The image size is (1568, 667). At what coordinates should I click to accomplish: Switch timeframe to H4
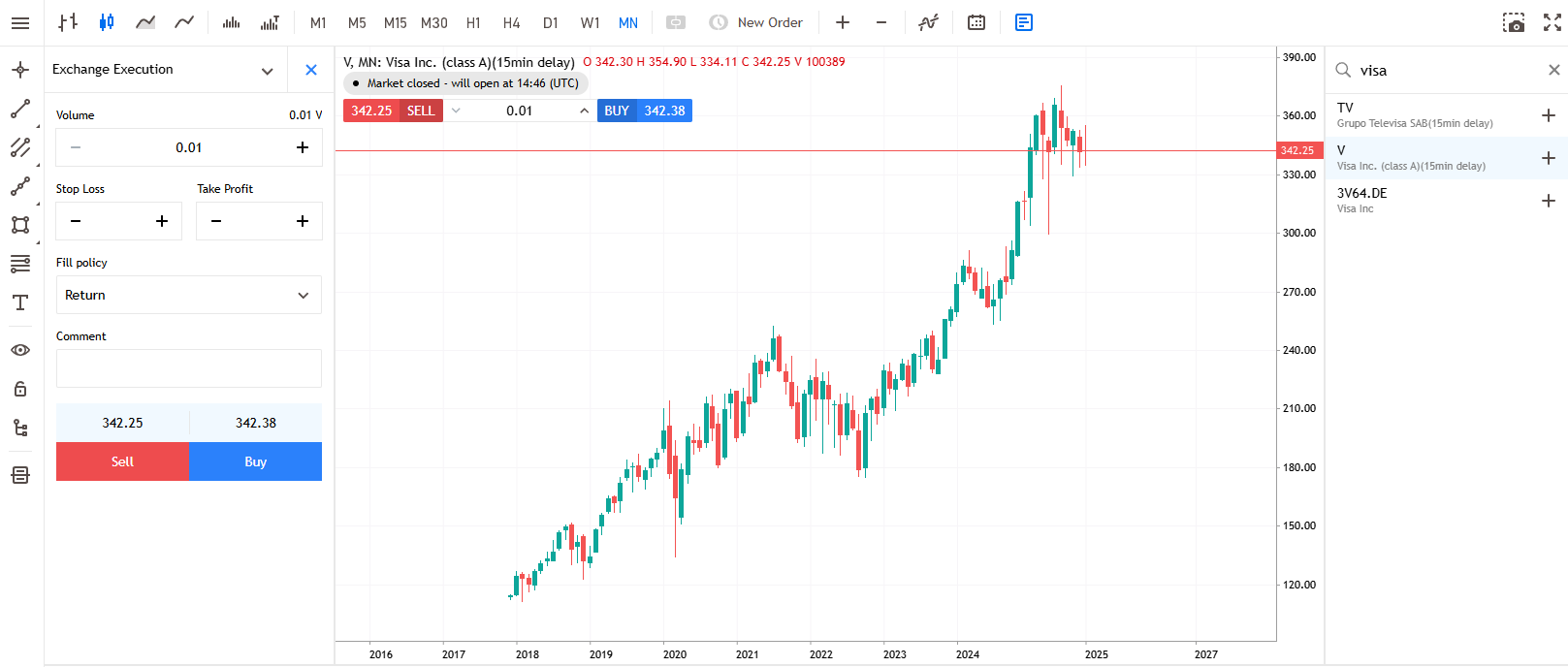tap(511, 22)
